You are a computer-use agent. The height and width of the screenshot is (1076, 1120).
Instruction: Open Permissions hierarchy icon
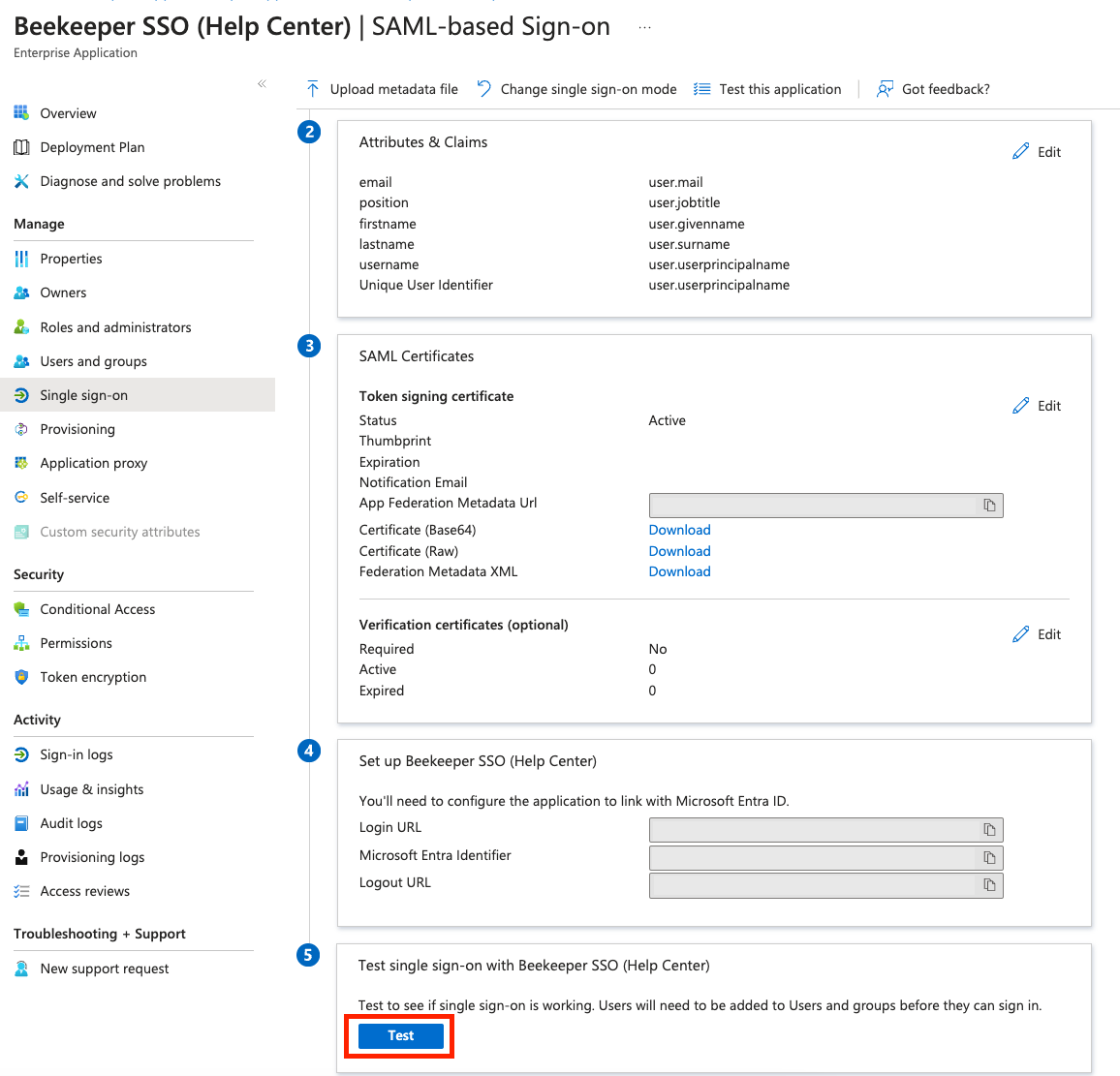pos(21,643)
